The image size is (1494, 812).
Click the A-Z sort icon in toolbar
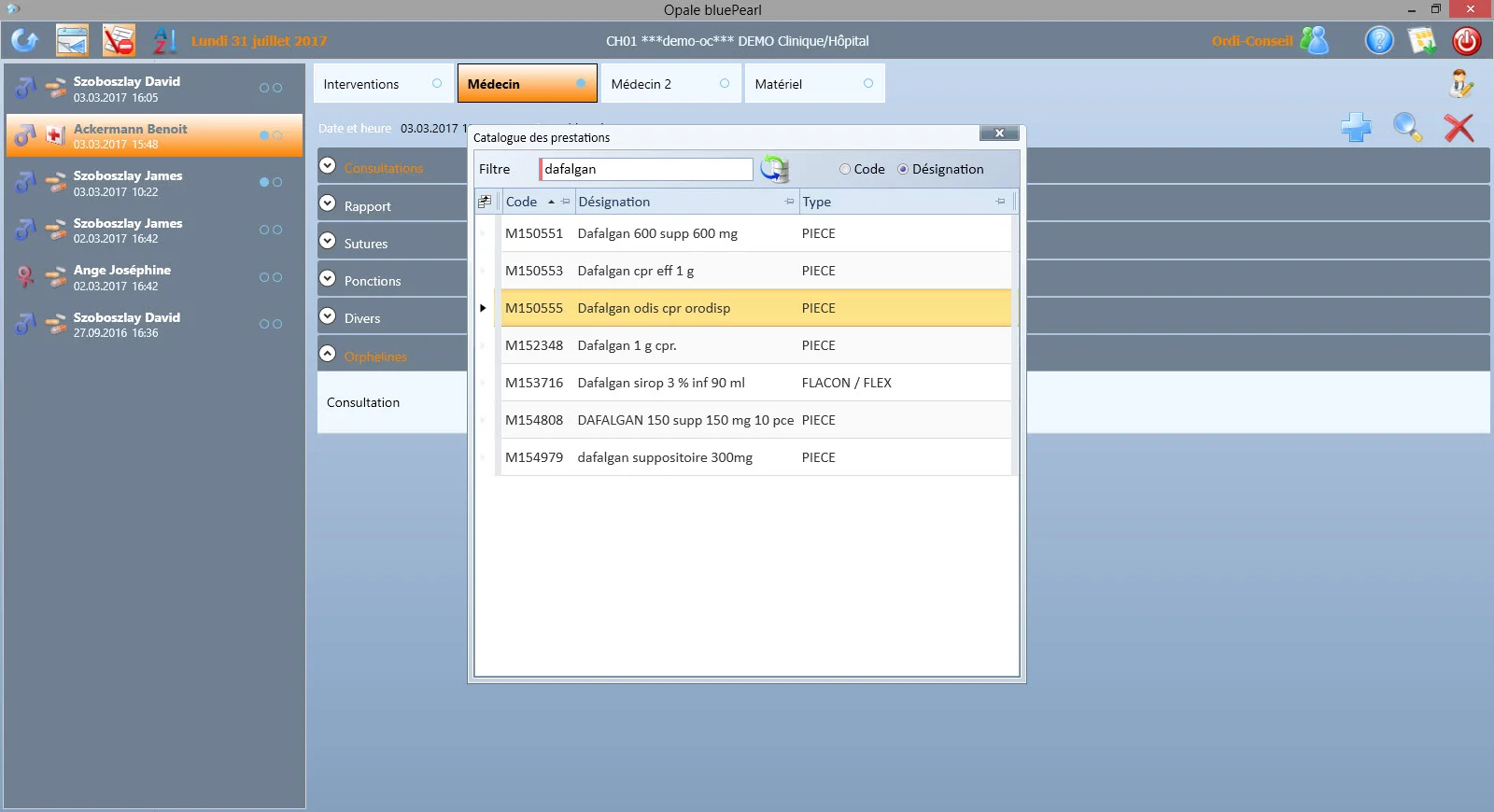pos(164,40)
